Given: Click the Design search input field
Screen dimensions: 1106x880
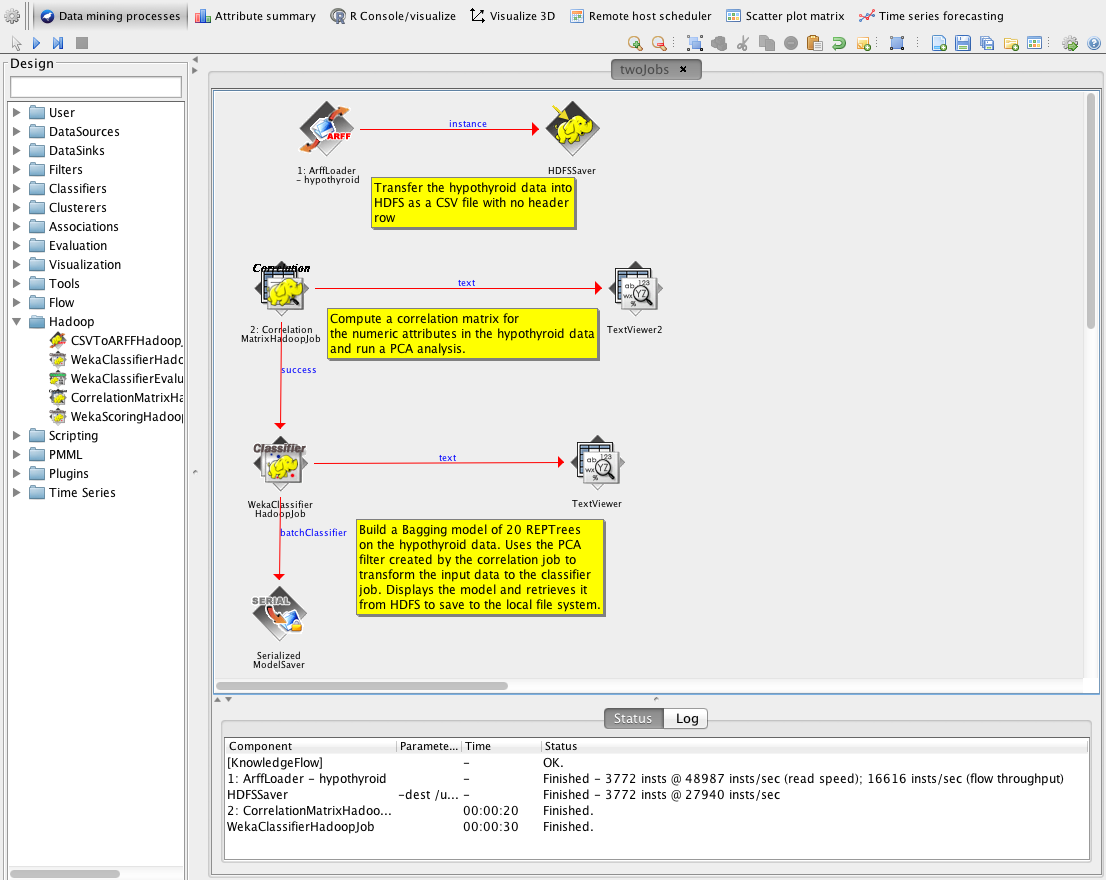Looking at the screenshot, I should [96, 87].
